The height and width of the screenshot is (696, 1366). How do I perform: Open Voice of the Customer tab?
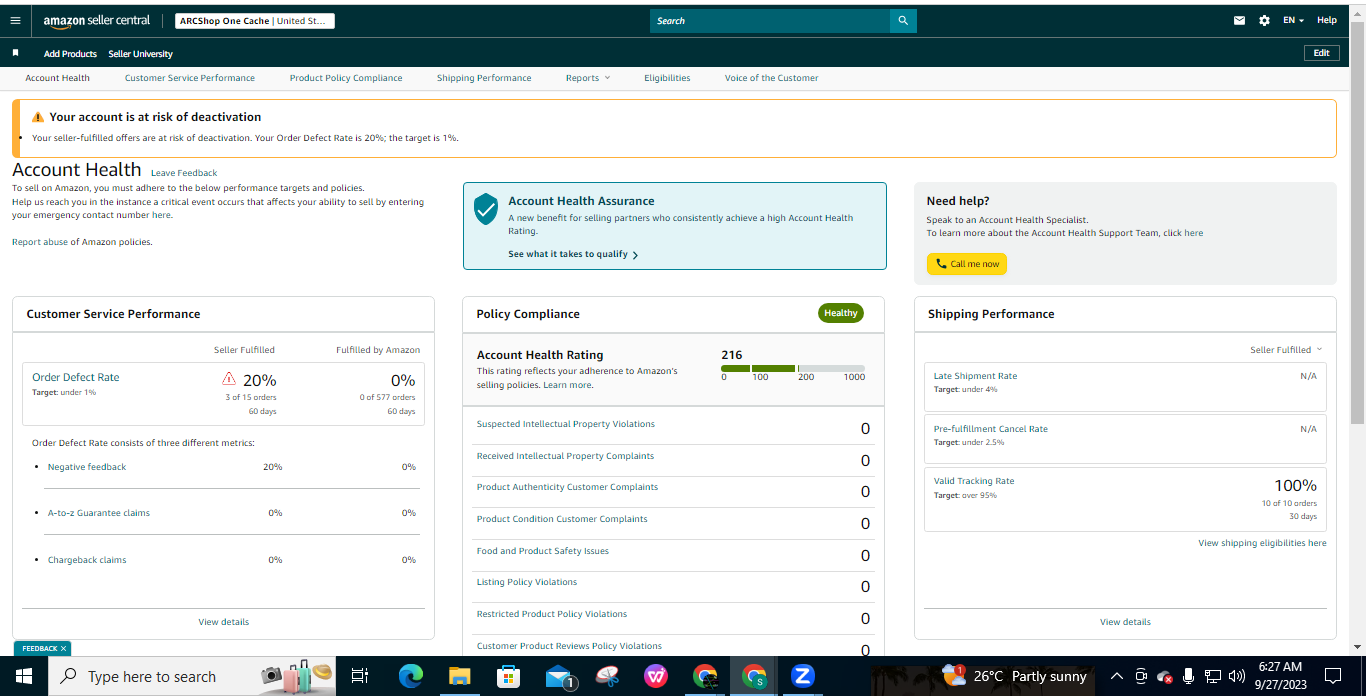pos(771,78)
